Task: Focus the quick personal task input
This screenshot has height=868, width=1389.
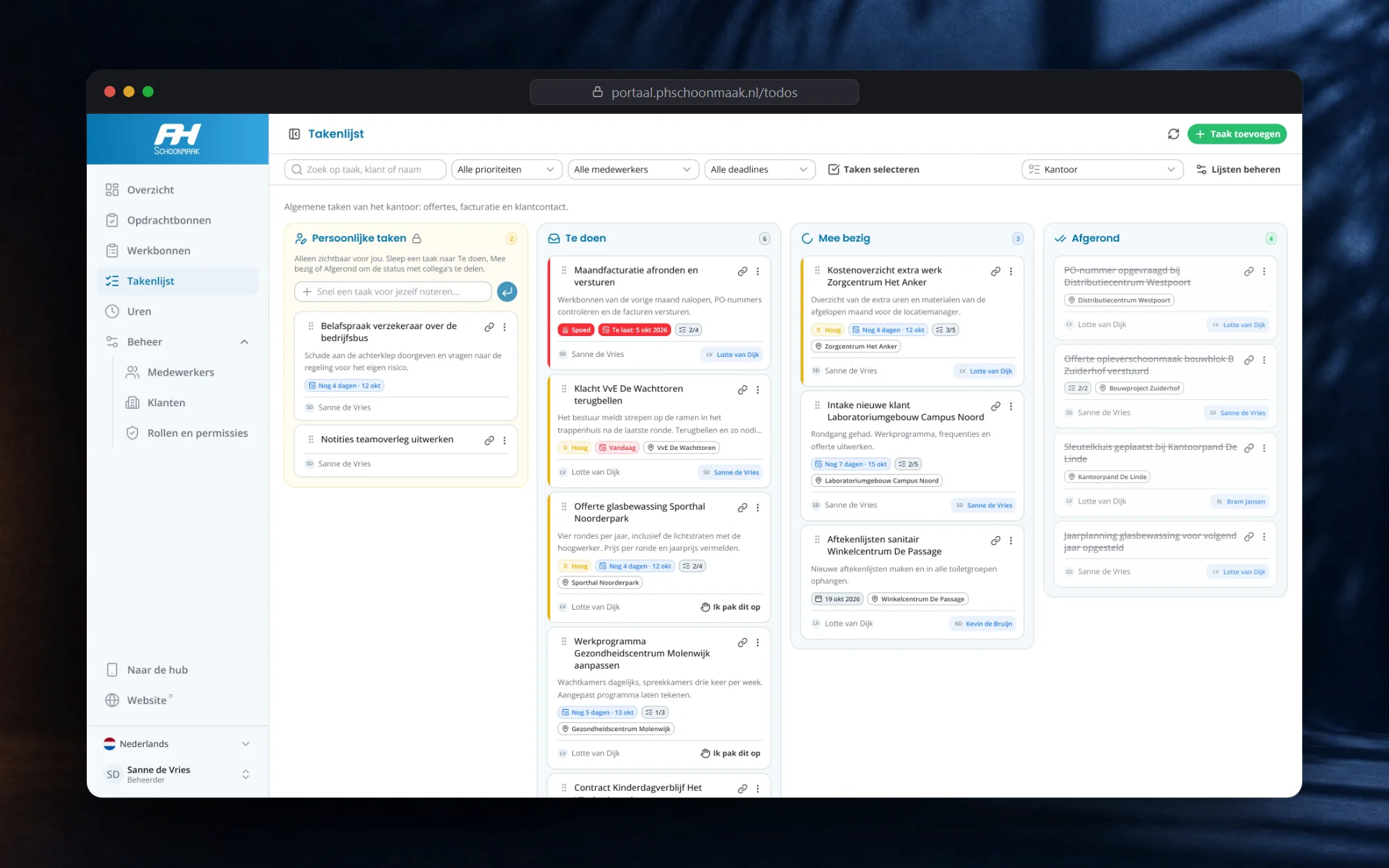Action: click(393, 292)
